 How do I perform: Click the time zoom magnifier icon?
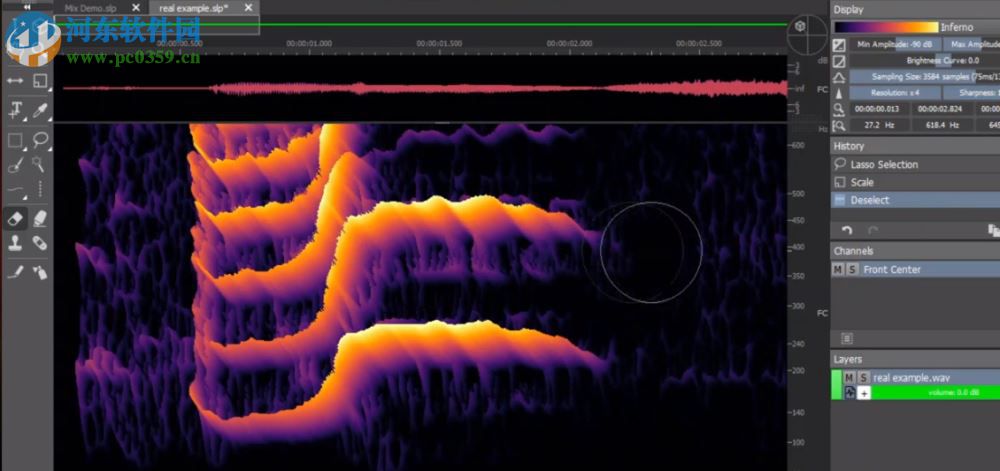pyautogui.click(x=839, y=109)
